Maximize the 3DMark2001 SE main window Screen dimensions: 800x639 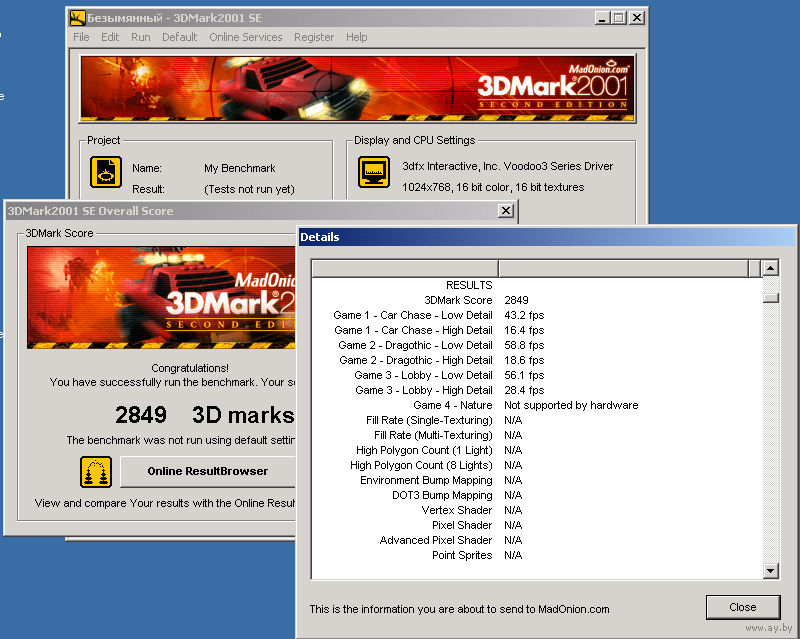coord(619,18)
